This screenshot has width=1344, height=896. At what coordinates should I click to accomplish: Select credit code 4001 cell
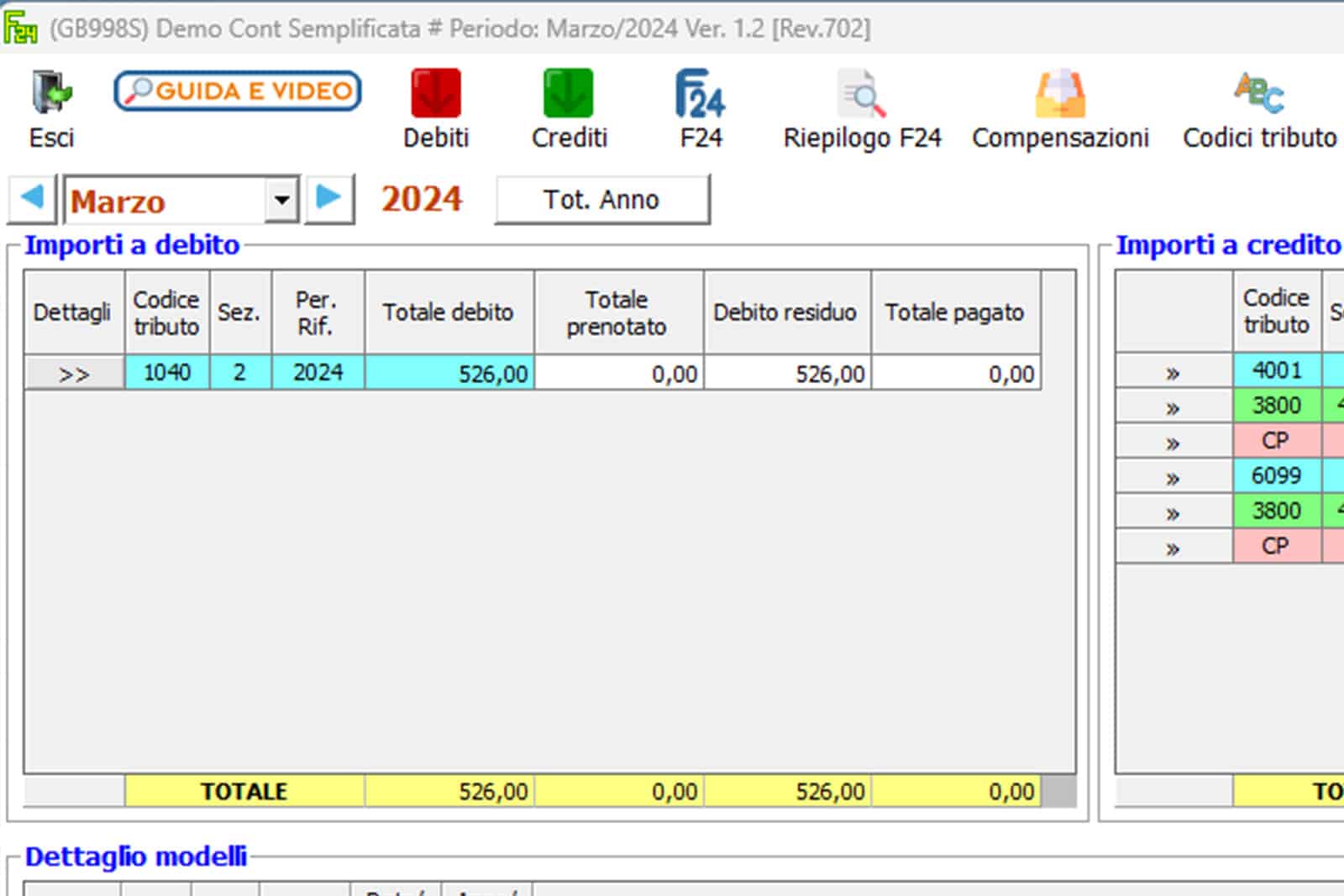point(1277,370)
